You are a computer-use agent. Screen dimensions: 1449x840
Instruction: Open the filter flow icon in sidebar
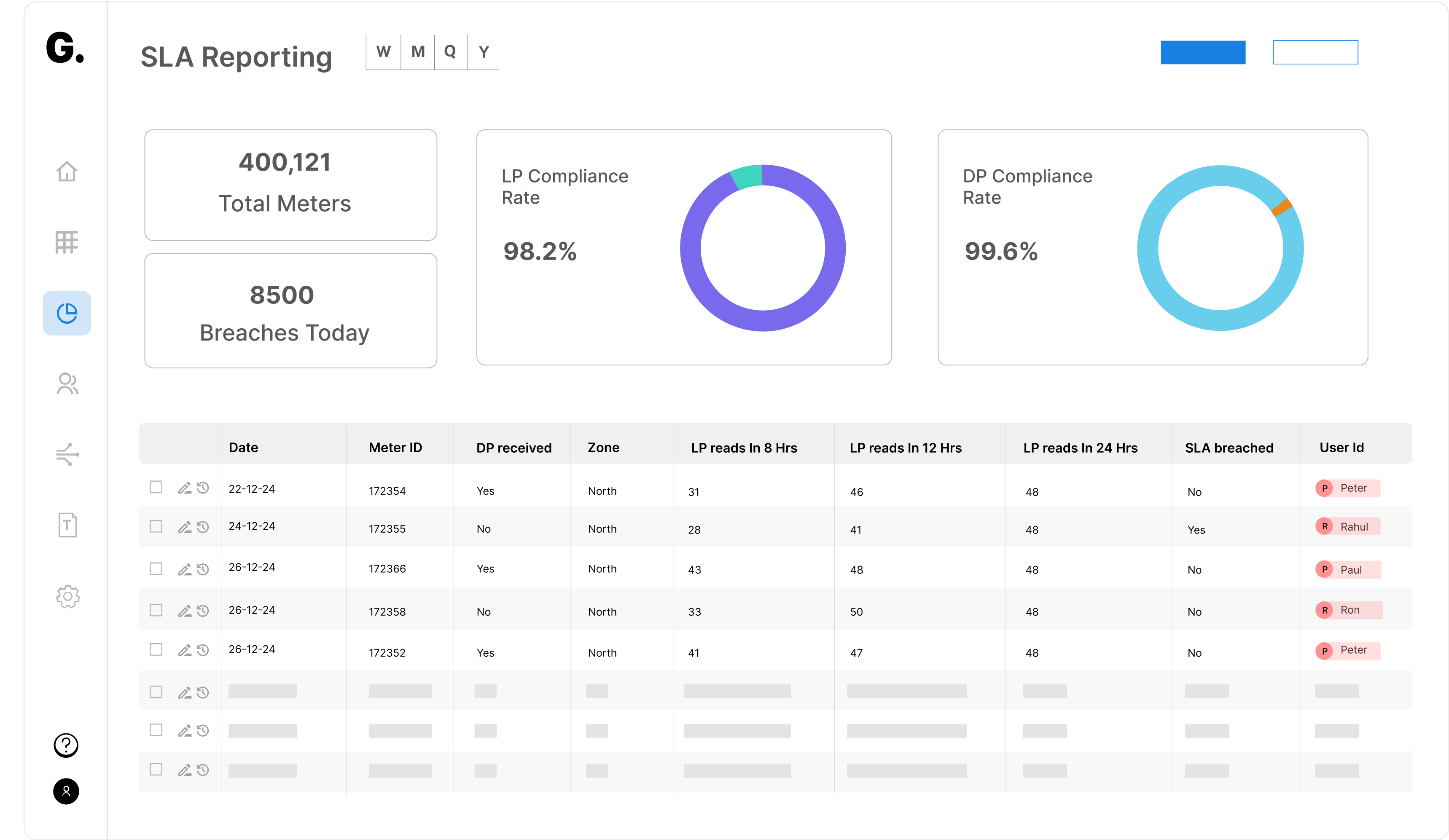point(67,454)
